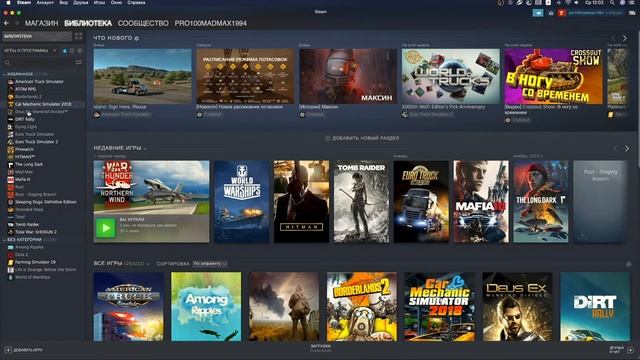This screenshot has width=640, height=360.
Task: Open World of Trucks news card
Action: tap(451, 76)
